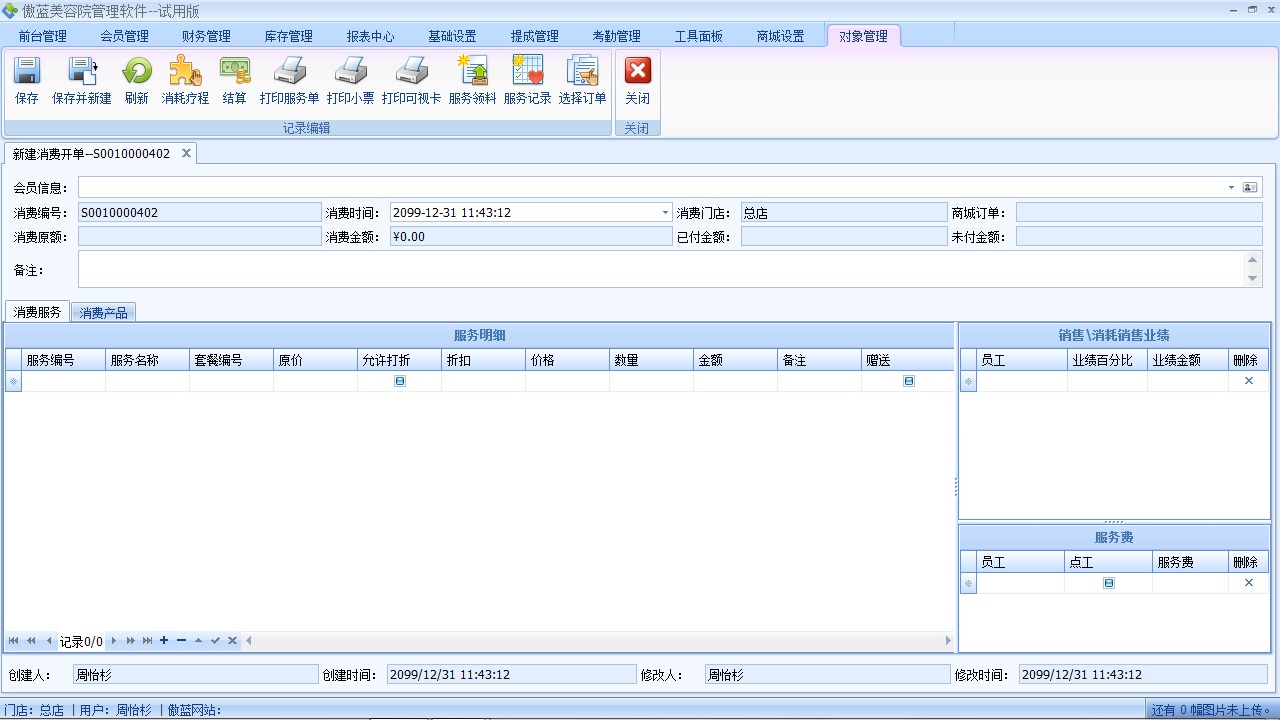Click the plus button to add a record
The image size is (1280, 720).
coord(163,641)
